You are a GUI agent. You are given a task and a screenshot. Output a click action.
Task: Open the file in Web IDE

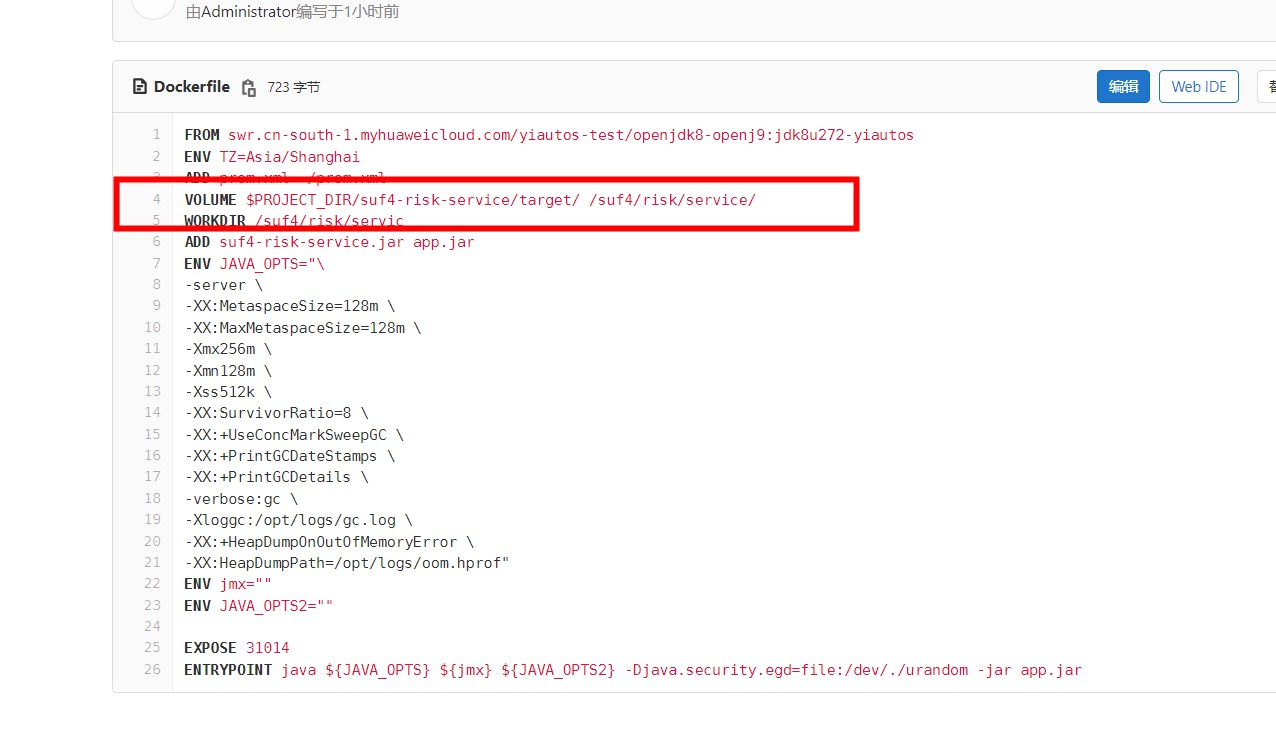pos(1198,87)
